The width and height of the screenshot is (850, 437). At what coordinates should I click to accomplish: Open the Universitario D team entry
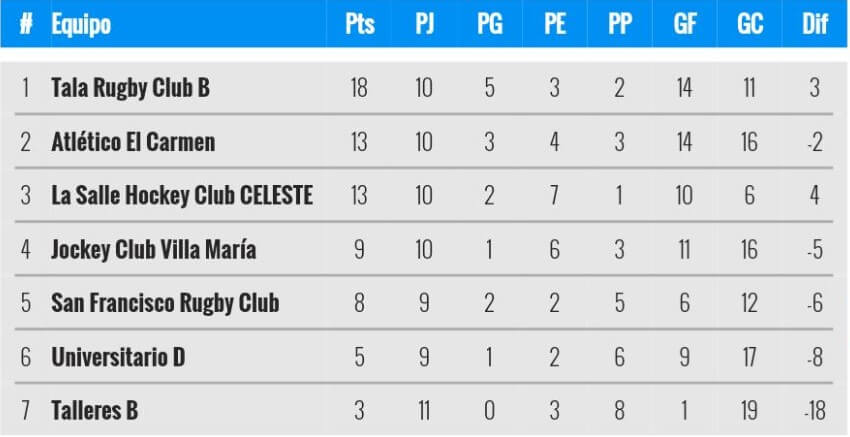118,356
